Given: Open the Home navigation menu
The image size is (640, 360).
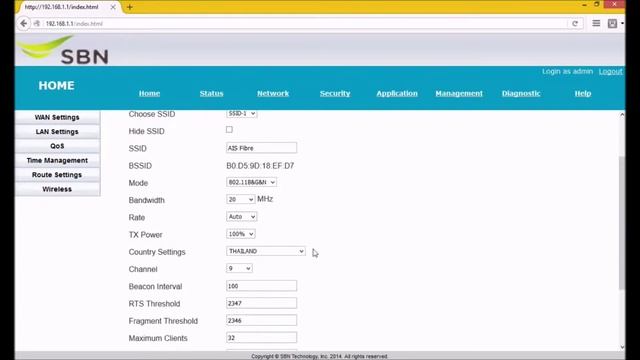Looking at the screenshot, I should tap(149, 93).
